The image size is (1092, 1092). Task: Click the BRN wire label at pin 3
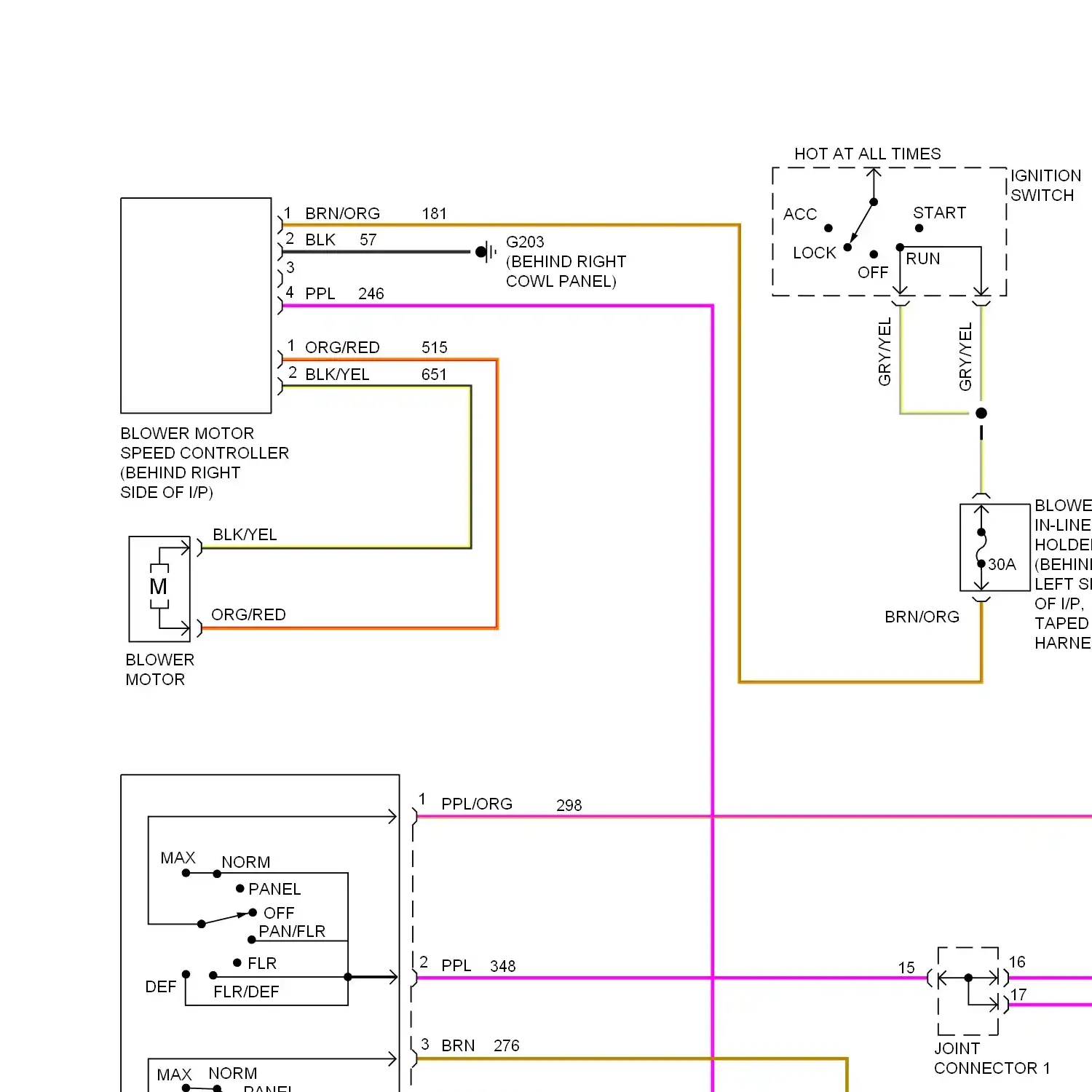pyautogui.click(x=458, y=1045)
